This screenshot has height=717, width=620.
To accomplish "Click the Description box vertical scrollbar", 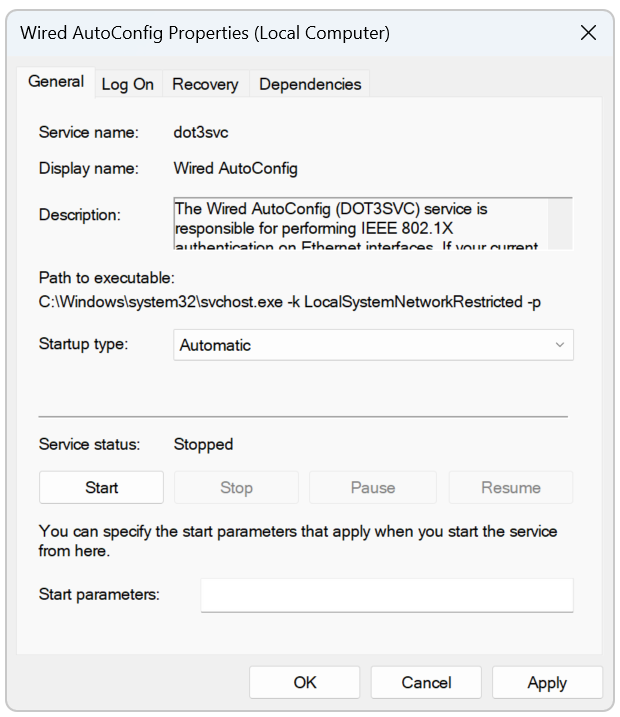I will (x=560, y=224).
